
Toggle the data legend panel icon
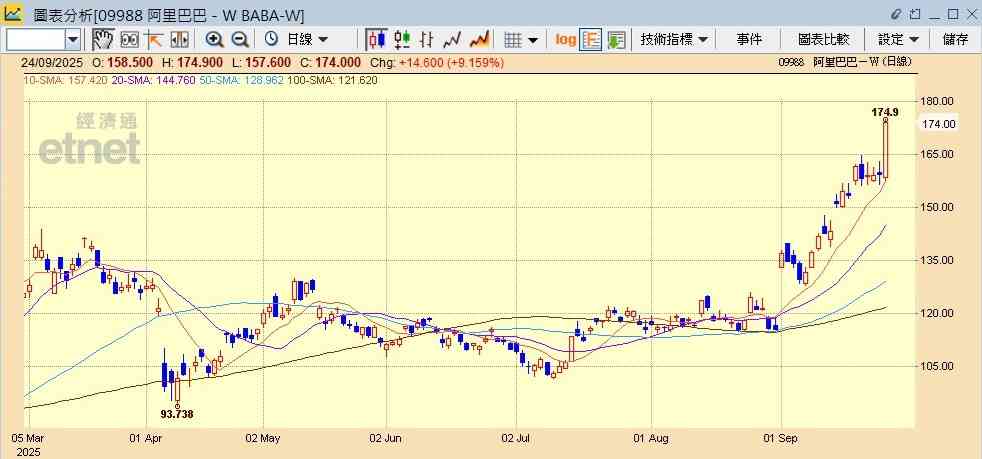(x=591, y=39)
